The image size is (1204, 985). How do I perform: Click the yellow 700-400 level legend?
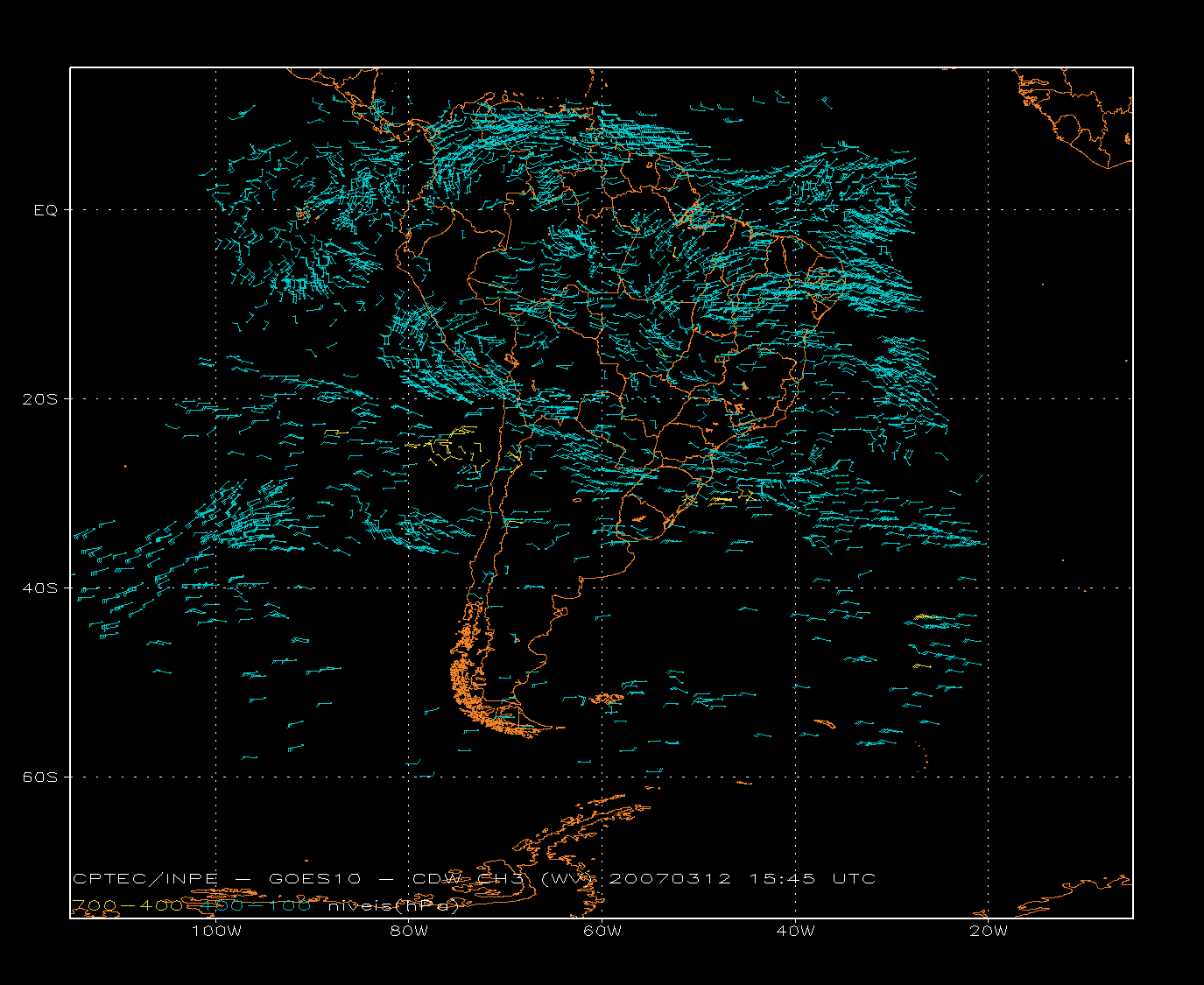[128, 905]
